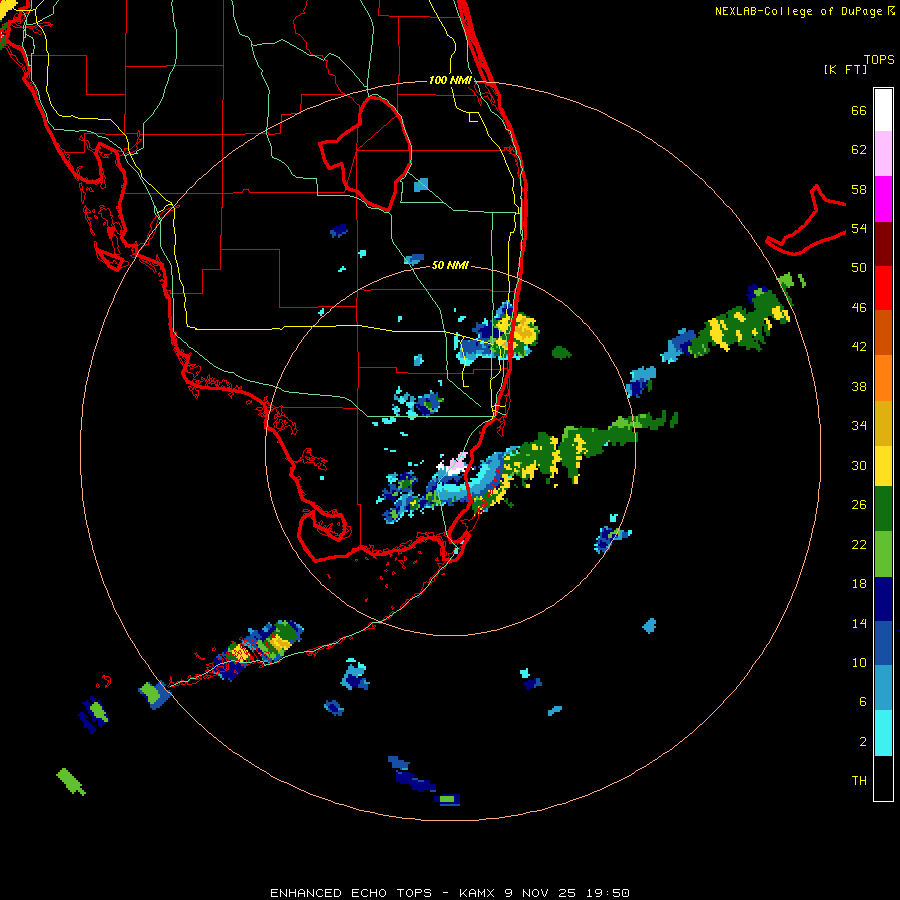Click the legend value 54
The height and width of the screenshot is (900, 900).
859,228
